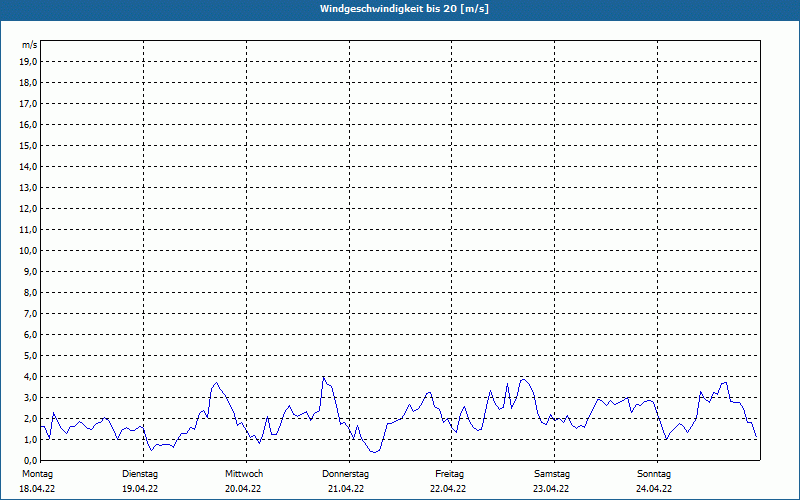Viewport: 800px width, 500px height.
Task: Click the 'Mittwoch' day label
Action: (x=244, y=473)
